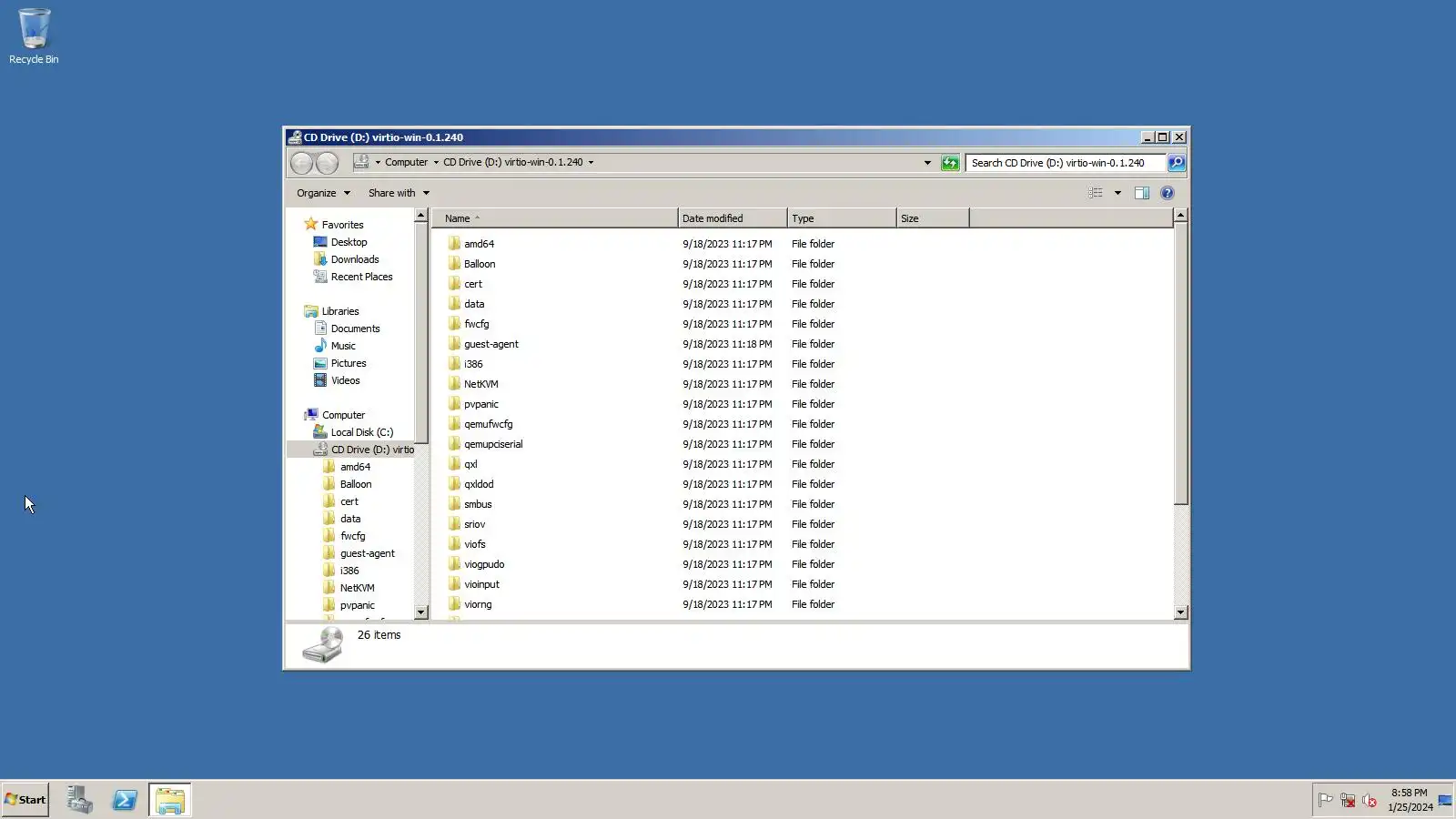The image size is (1456, 819).
Task: Open the Organize dropdown menu
Action: (323, 193)
